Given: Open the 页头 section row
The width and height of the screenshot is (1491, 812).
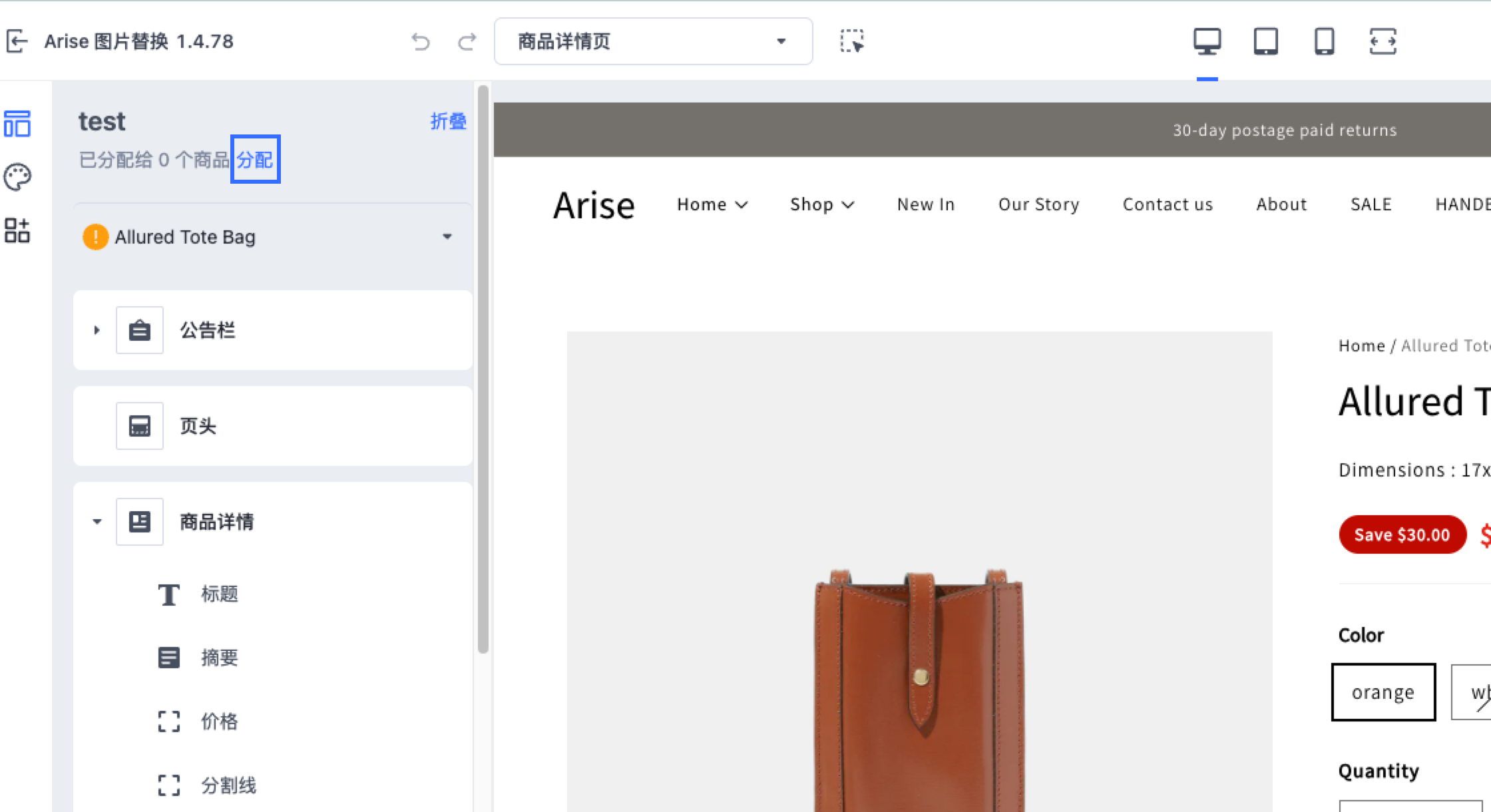Looking at the screenshot, I should pos(273,426).
